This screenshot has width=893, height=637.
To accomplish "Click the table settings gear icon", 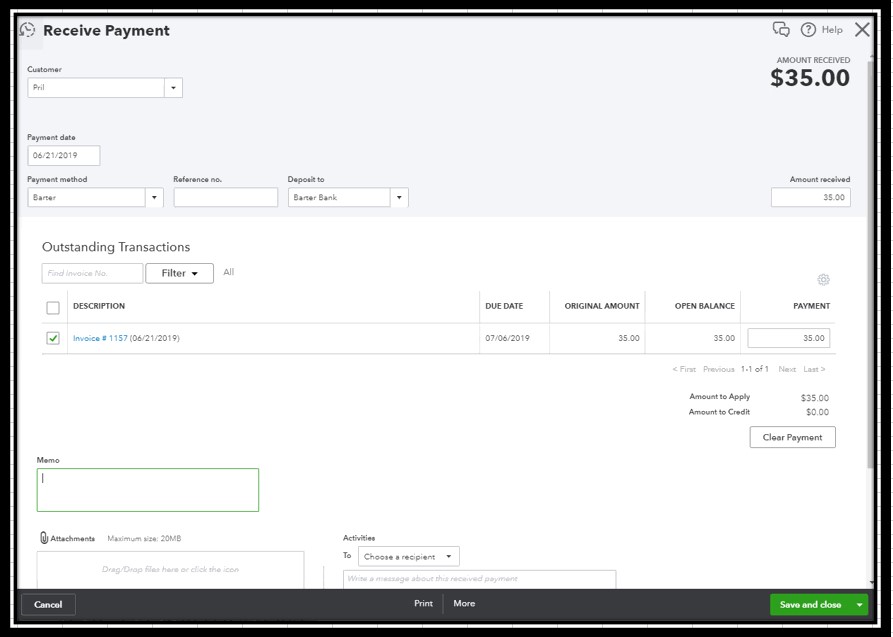I will coord(823,280).
